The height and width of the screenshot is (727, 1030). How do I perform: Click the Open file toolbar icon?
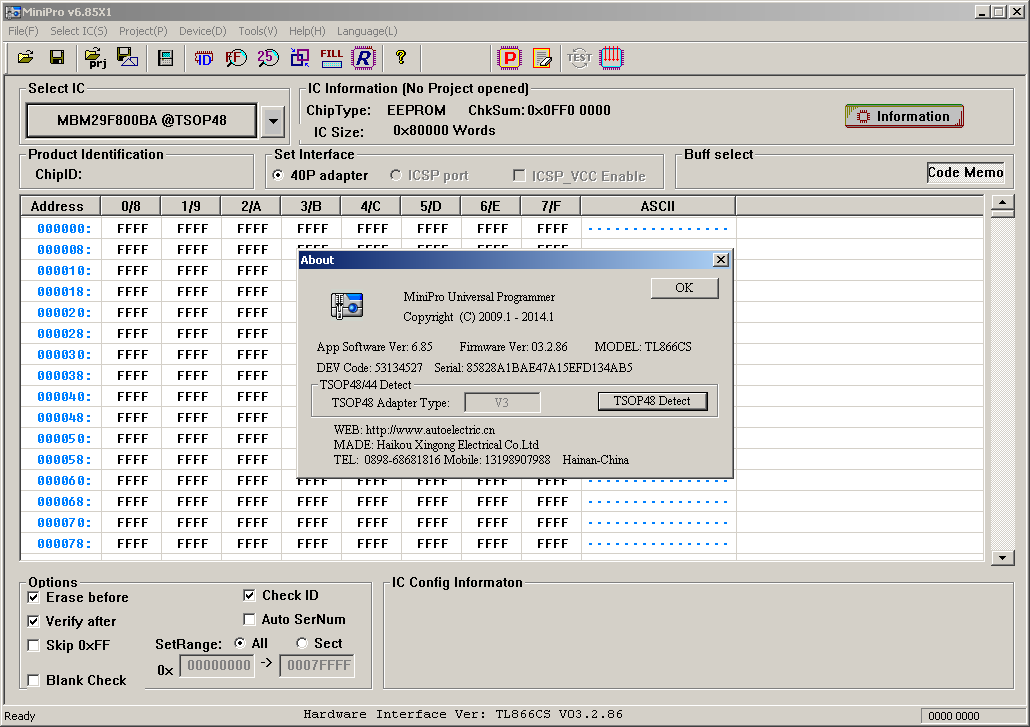tap(26, 58)
